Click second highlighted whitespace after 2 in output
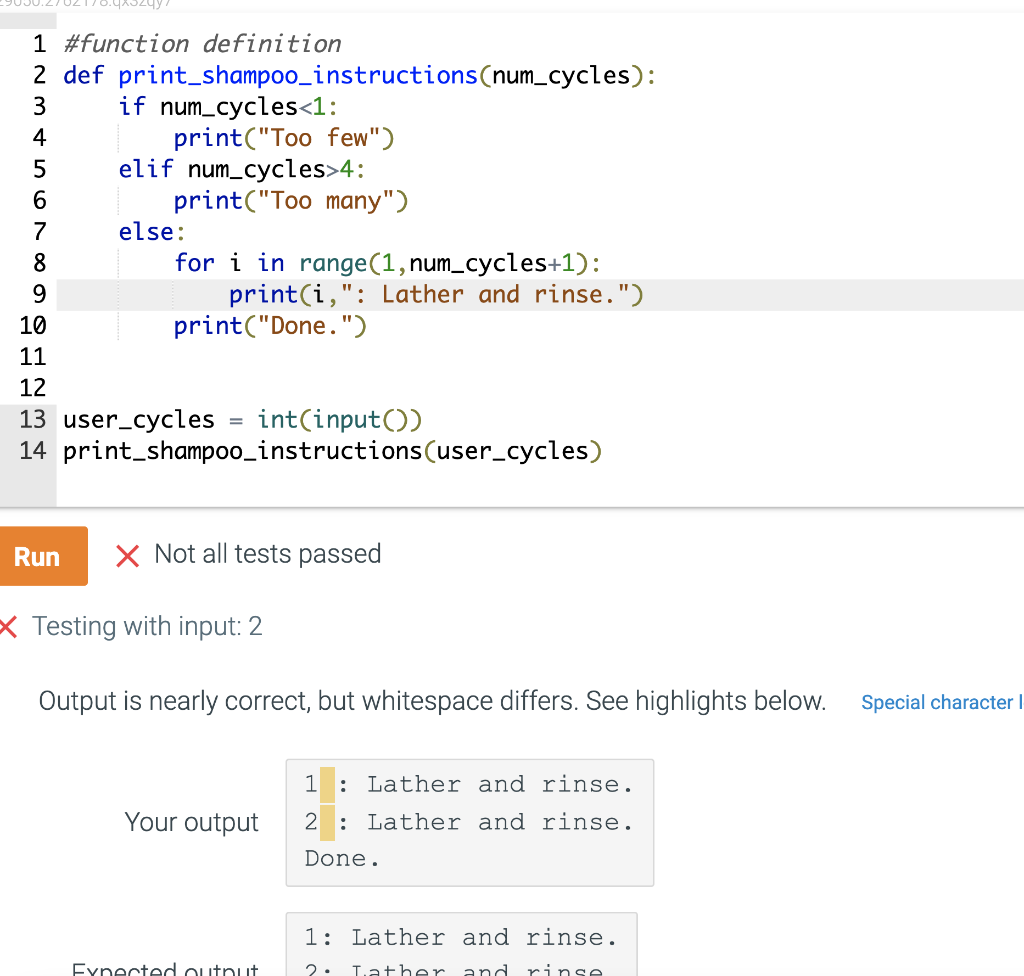The image size is (1024, 976). pyautogui.click(x=327, y=822)
